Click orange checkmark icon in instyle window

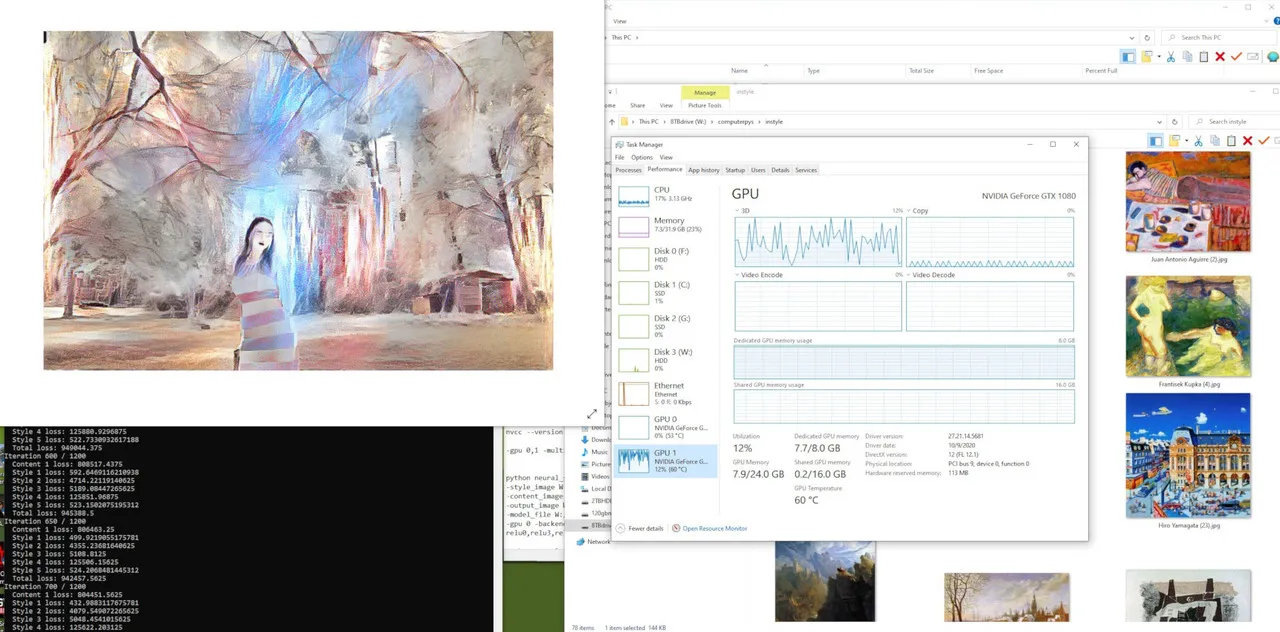[1264, 141]
